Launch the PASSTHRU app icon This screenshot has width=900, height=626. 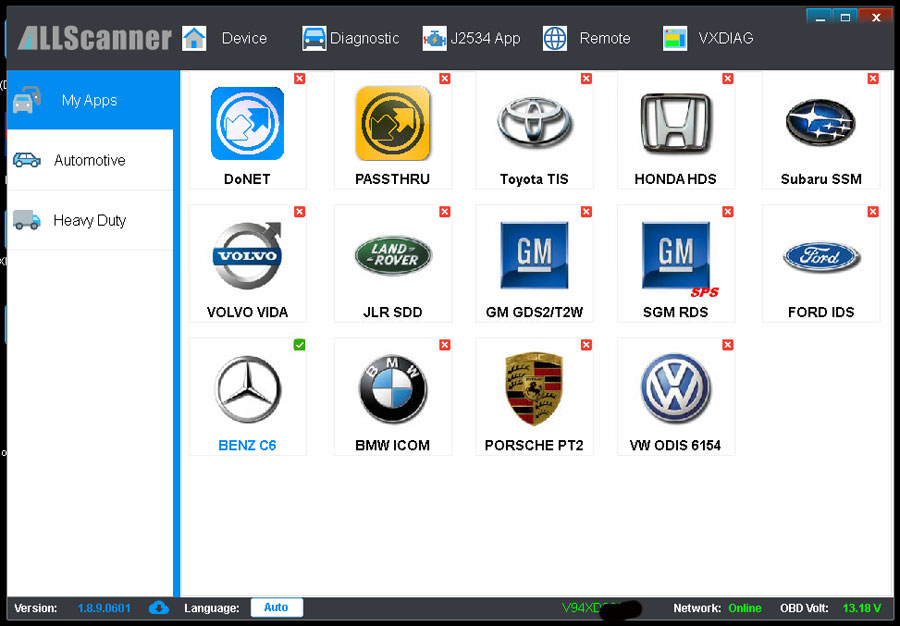[x=393, y=123]
